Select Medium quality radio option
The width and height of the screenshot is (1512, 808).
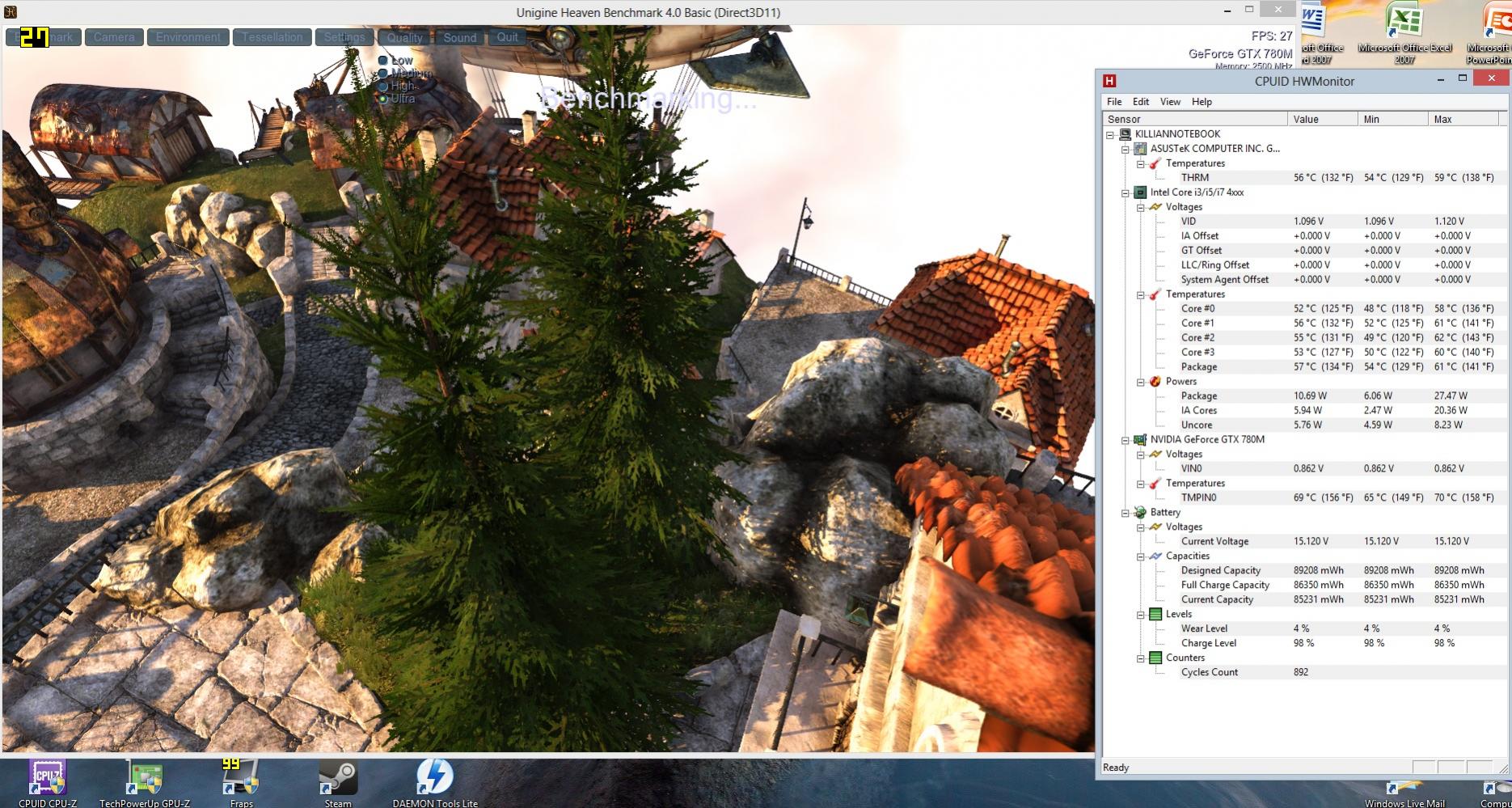pyautogui.click(x=383, y=74)
